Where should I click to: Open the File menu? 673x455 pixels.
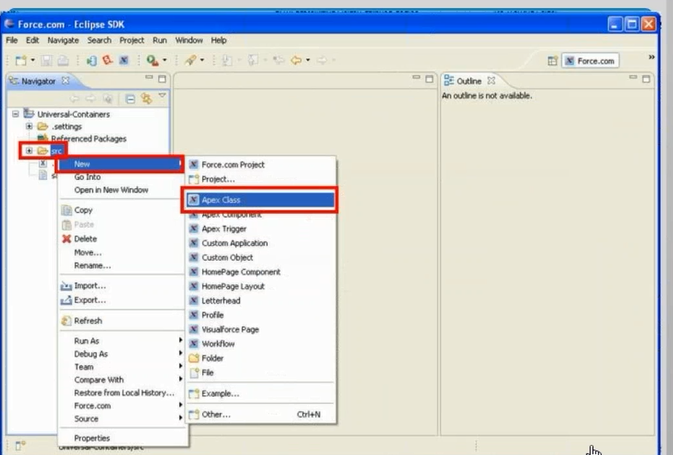pos(12,40)
